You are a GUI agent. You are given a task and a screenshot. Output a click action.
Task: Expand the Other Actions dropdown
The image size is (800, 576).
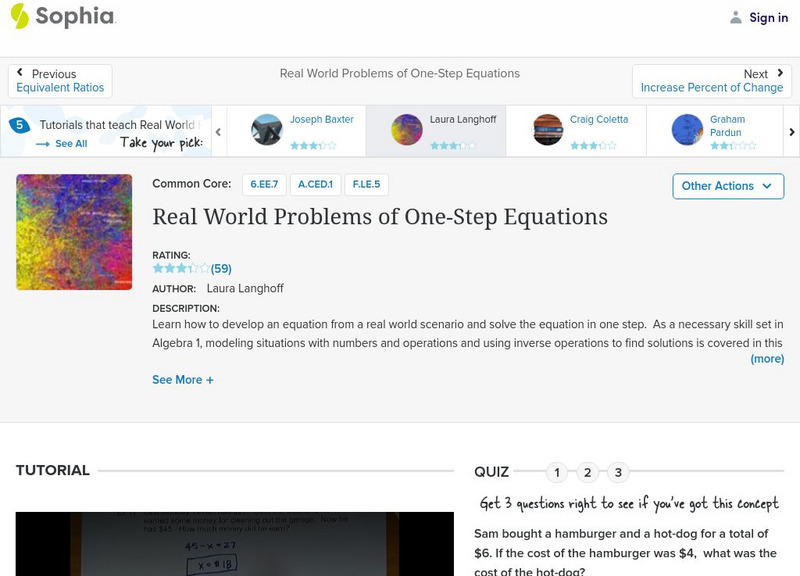728,186
